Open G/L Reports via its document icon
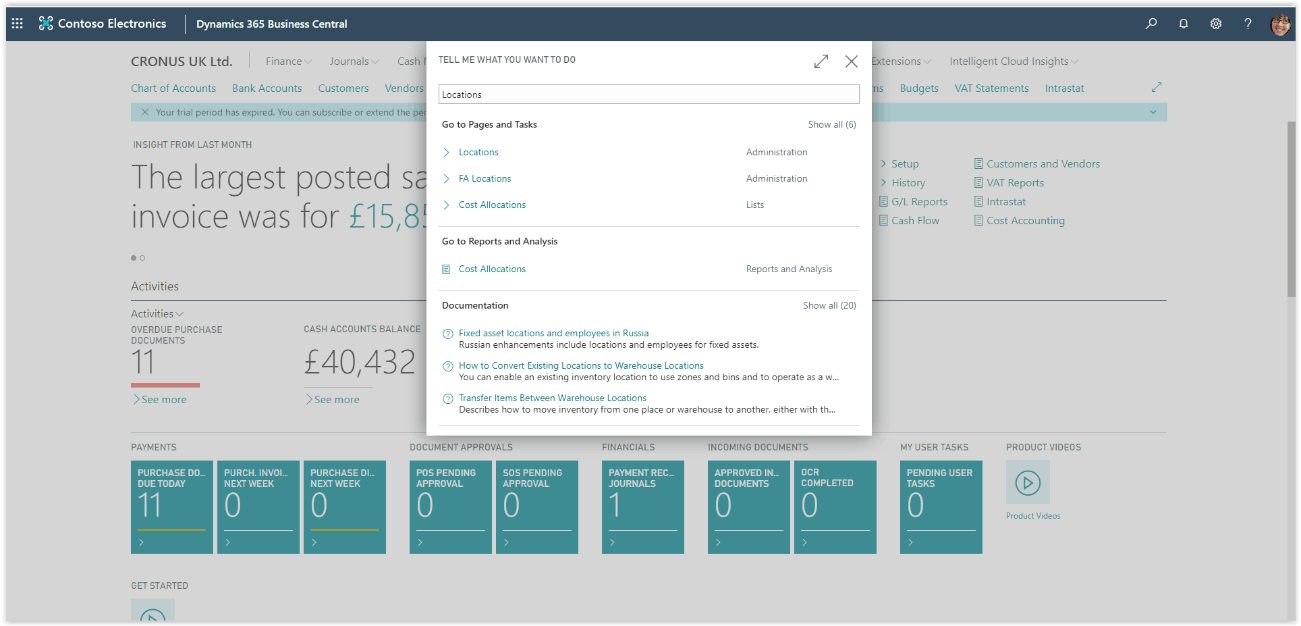This screenshot has width=1301, height=626. [x=883, y=202]
